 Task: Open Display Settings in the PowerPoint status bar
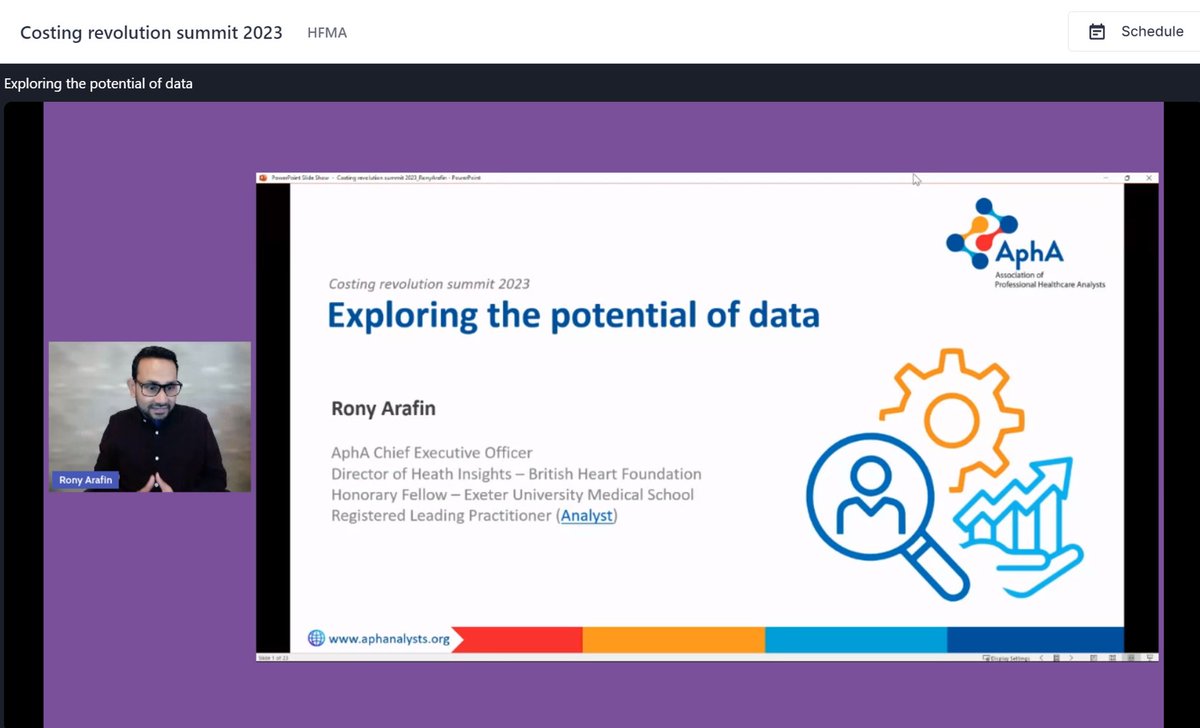pyautogui.click(x=1006, y=658)
